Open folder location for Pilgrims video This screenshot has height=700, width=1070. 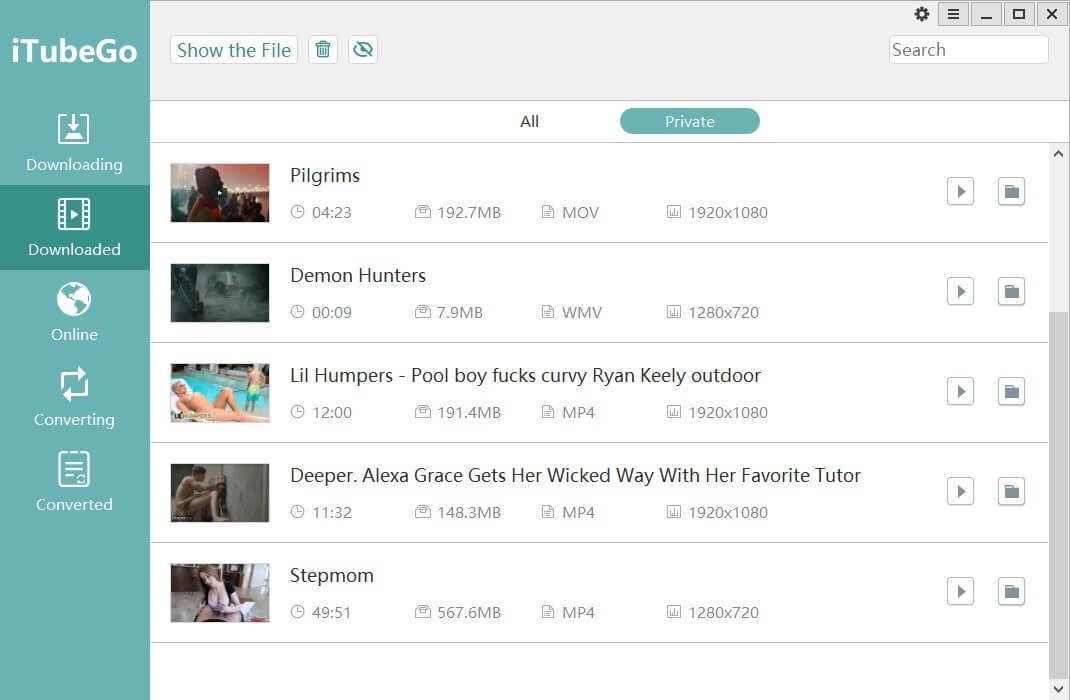(1011, 191)
